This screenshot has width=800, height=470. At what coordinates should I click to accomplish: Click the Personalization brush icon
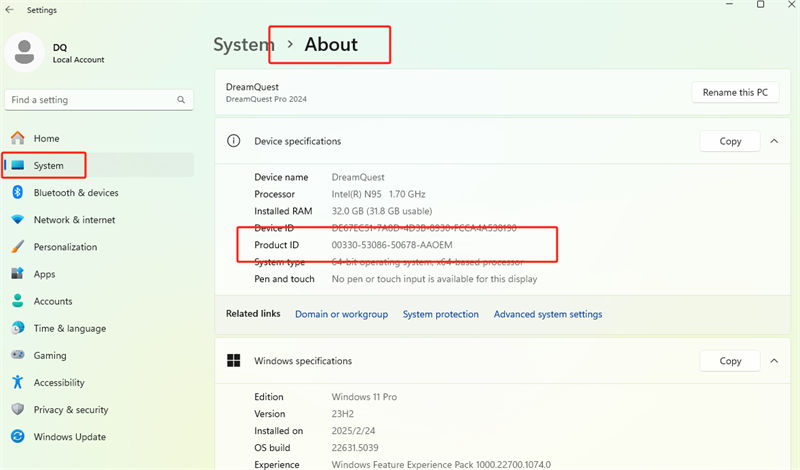coord(18,247)
